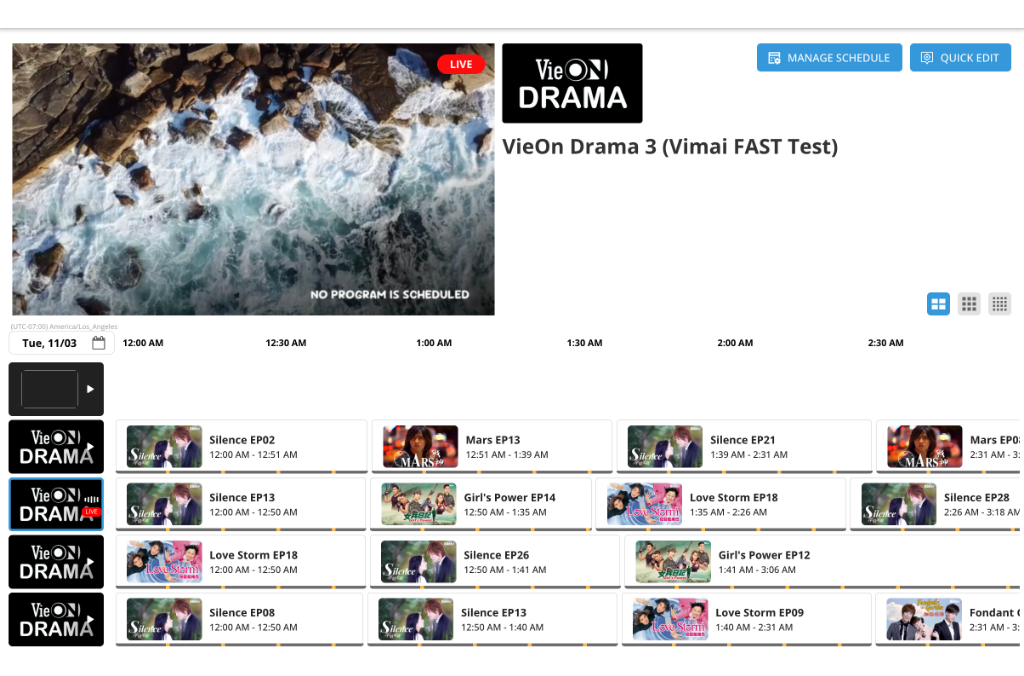Click the Manage Schedule button
Image resolution: width=1024 pixels, height=676 pixels.
pos(829,58)
